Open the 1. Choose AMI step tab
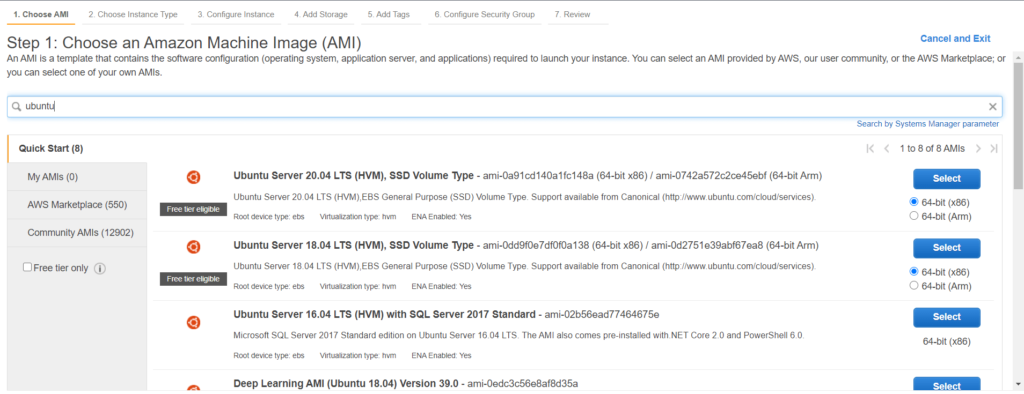Screen dimensions: 1024x394 (x=41, y=14)
